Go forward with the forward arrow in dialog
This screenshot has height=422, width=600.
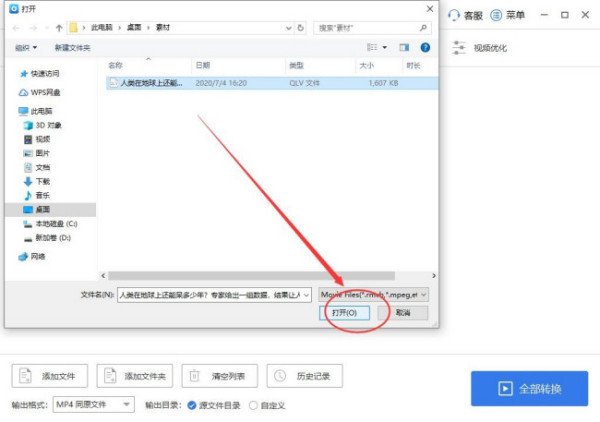(34, 28)
